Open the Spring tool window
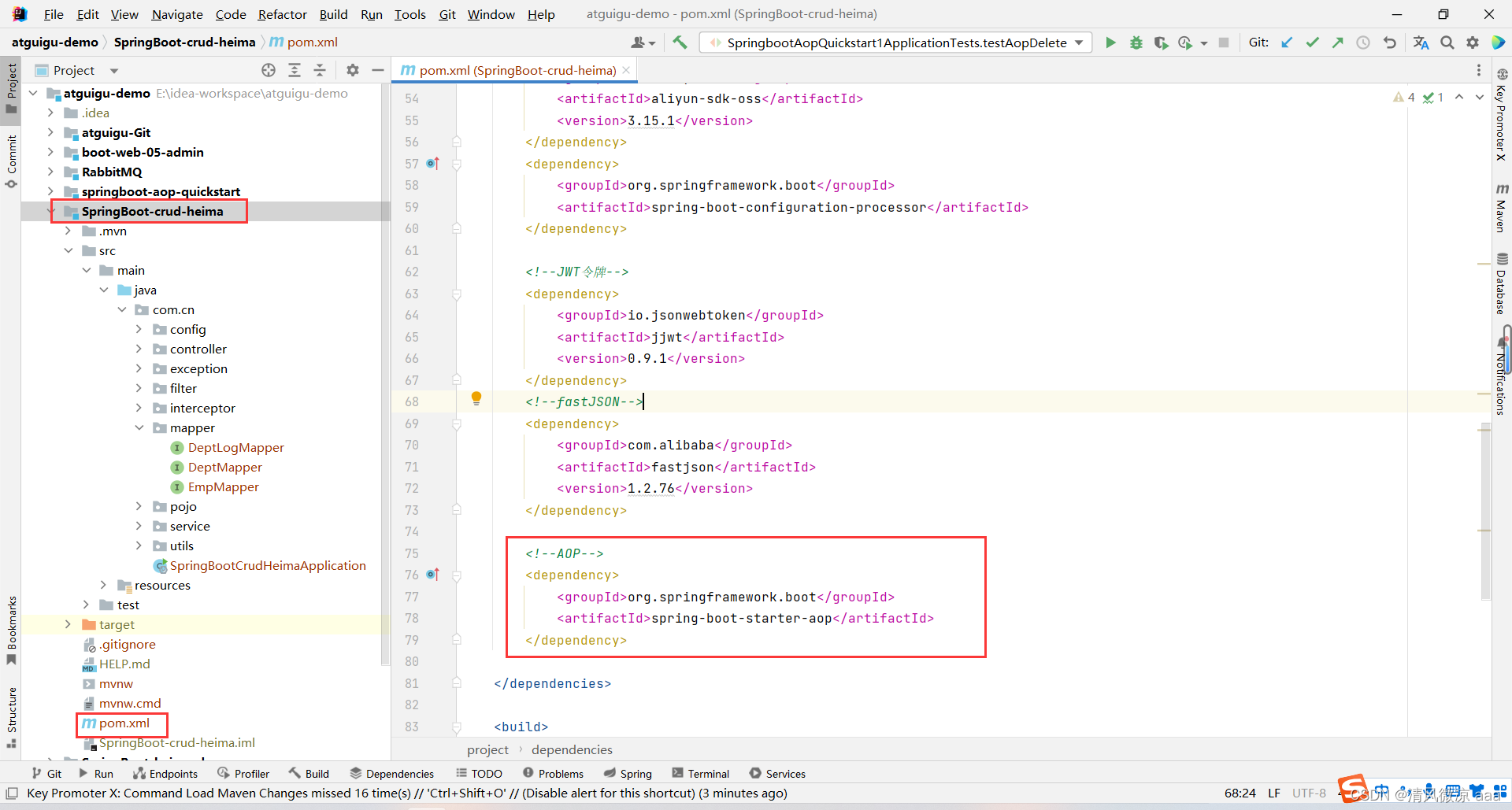Image resolution: width=1512 pixels, height=810 pixels. [628, 774]
